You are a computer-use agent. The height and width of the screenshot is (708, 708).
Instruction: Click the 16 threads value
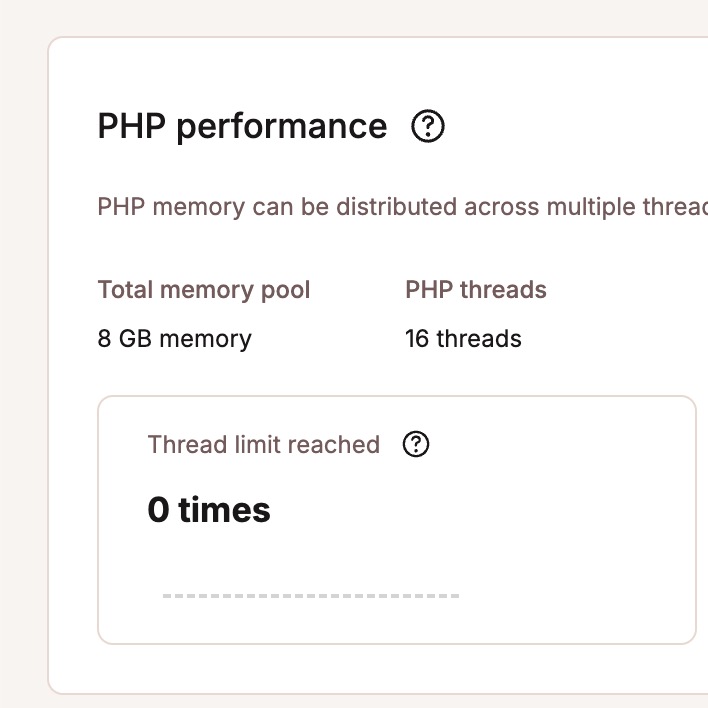[x=463, y=339]
